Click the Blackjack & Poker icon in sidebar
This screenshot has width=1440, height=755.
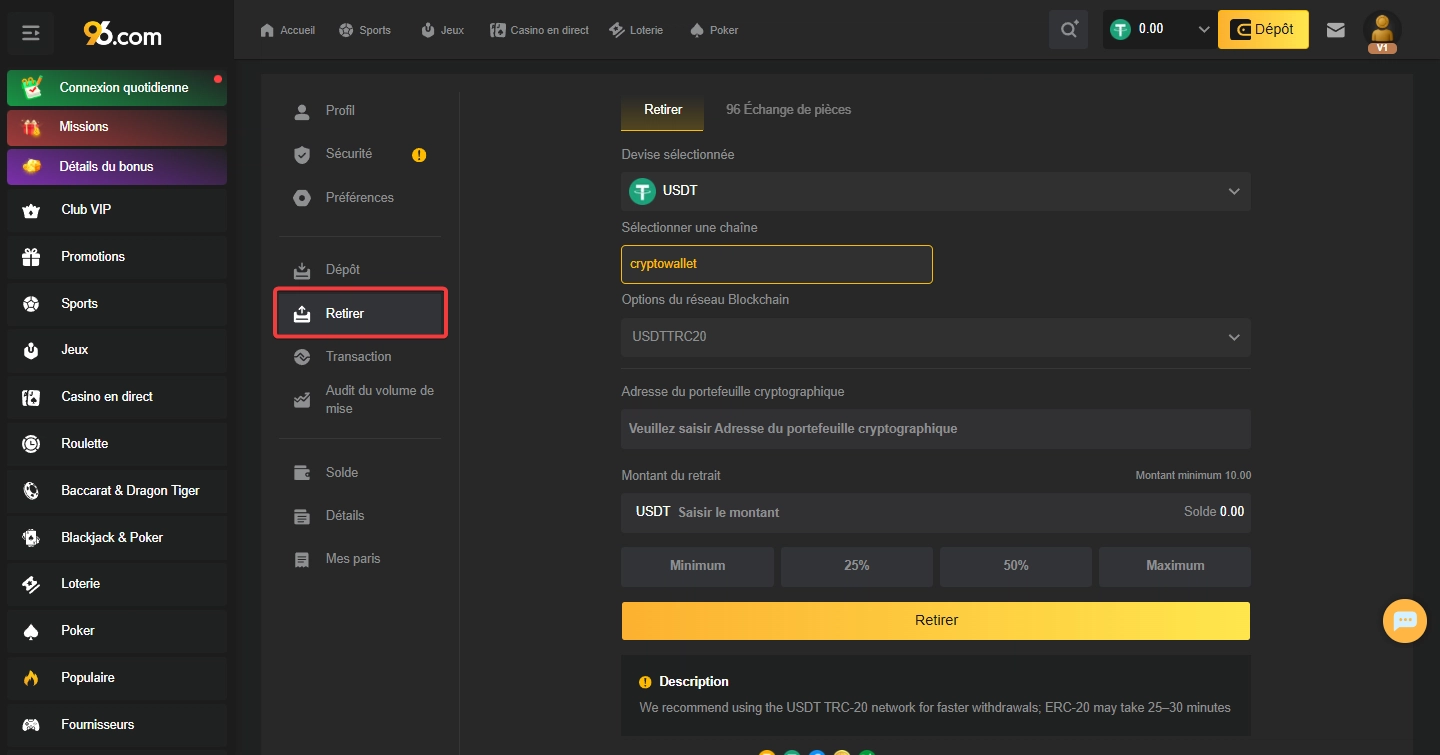pos(31,538)
